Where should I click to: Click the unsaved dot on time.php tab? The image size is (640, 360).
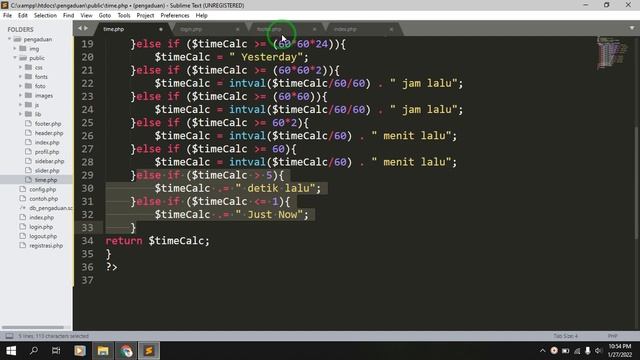tap(160, 29)
